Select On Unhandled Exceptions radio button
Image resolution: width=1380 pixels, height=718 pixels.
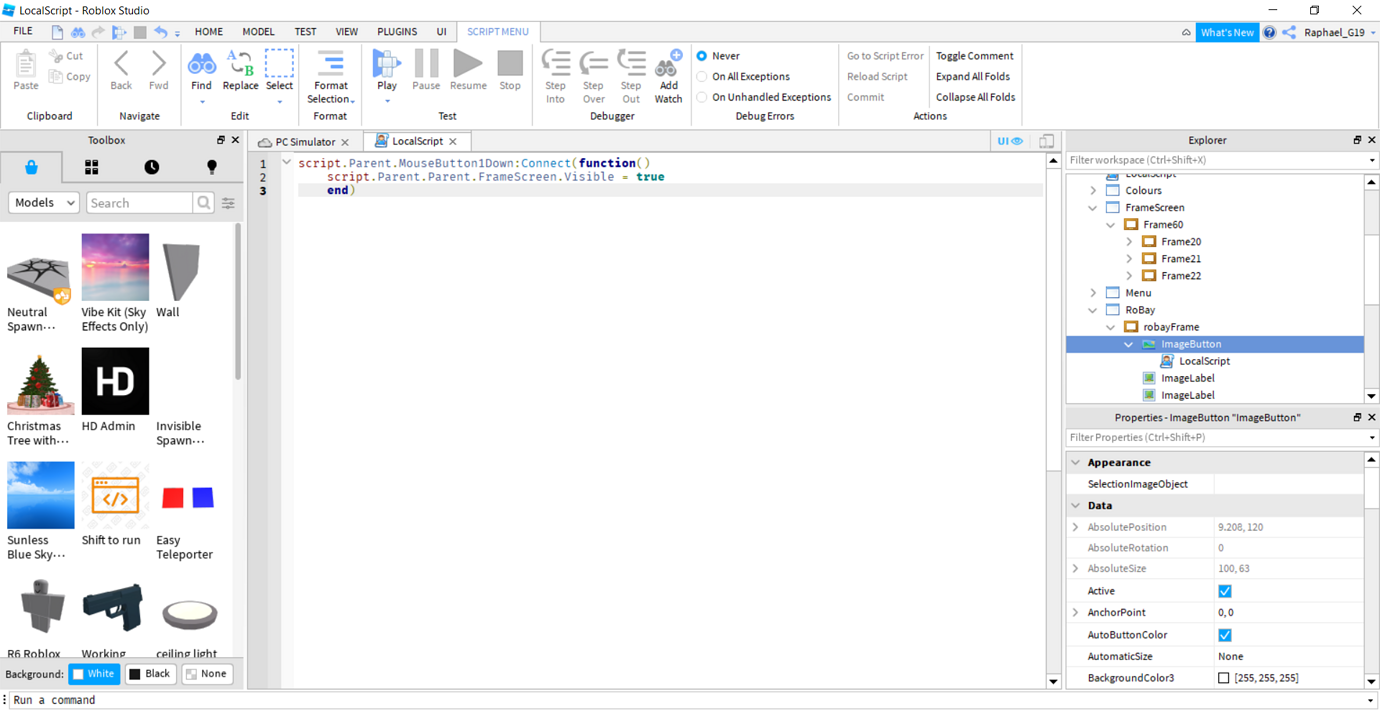[702, 97]
